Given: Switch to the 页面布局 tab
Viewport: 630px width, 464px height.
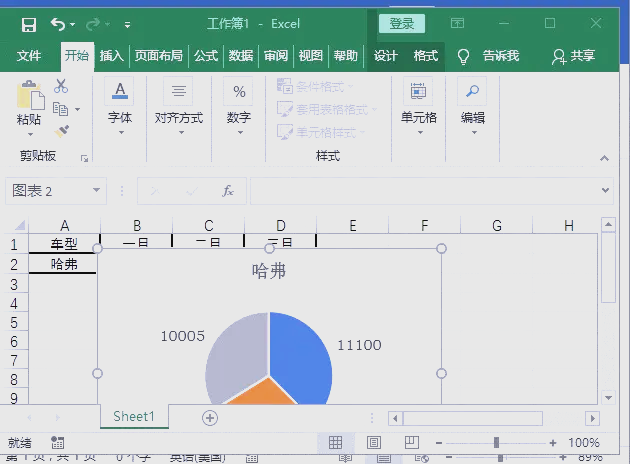Looking at the screenshot, I should [159, 55].
